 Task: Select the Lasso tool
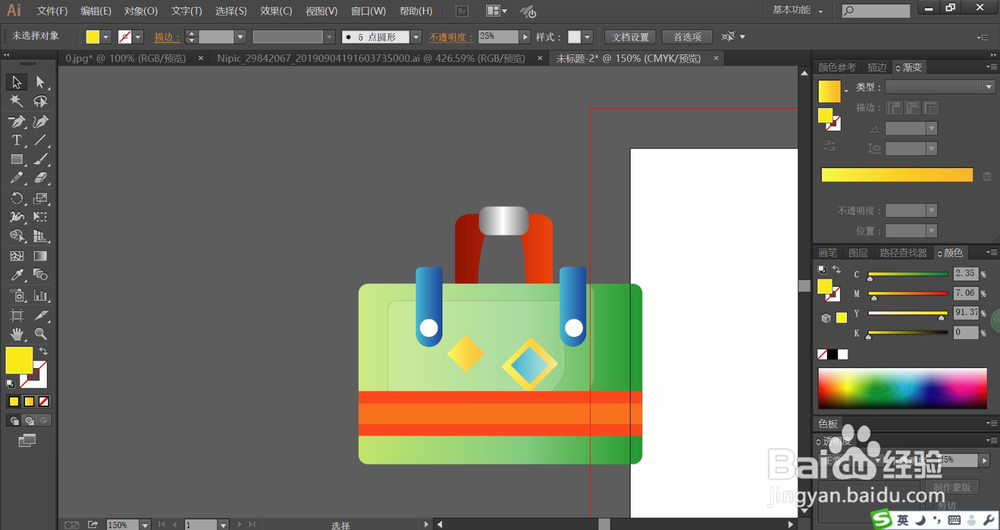pos(41,101)
